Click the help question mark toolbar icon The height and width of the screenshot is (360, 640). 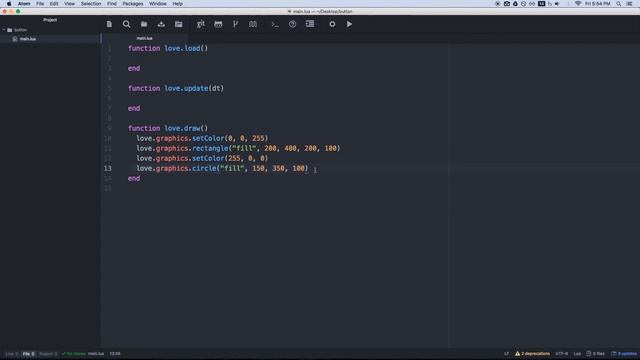293,24
